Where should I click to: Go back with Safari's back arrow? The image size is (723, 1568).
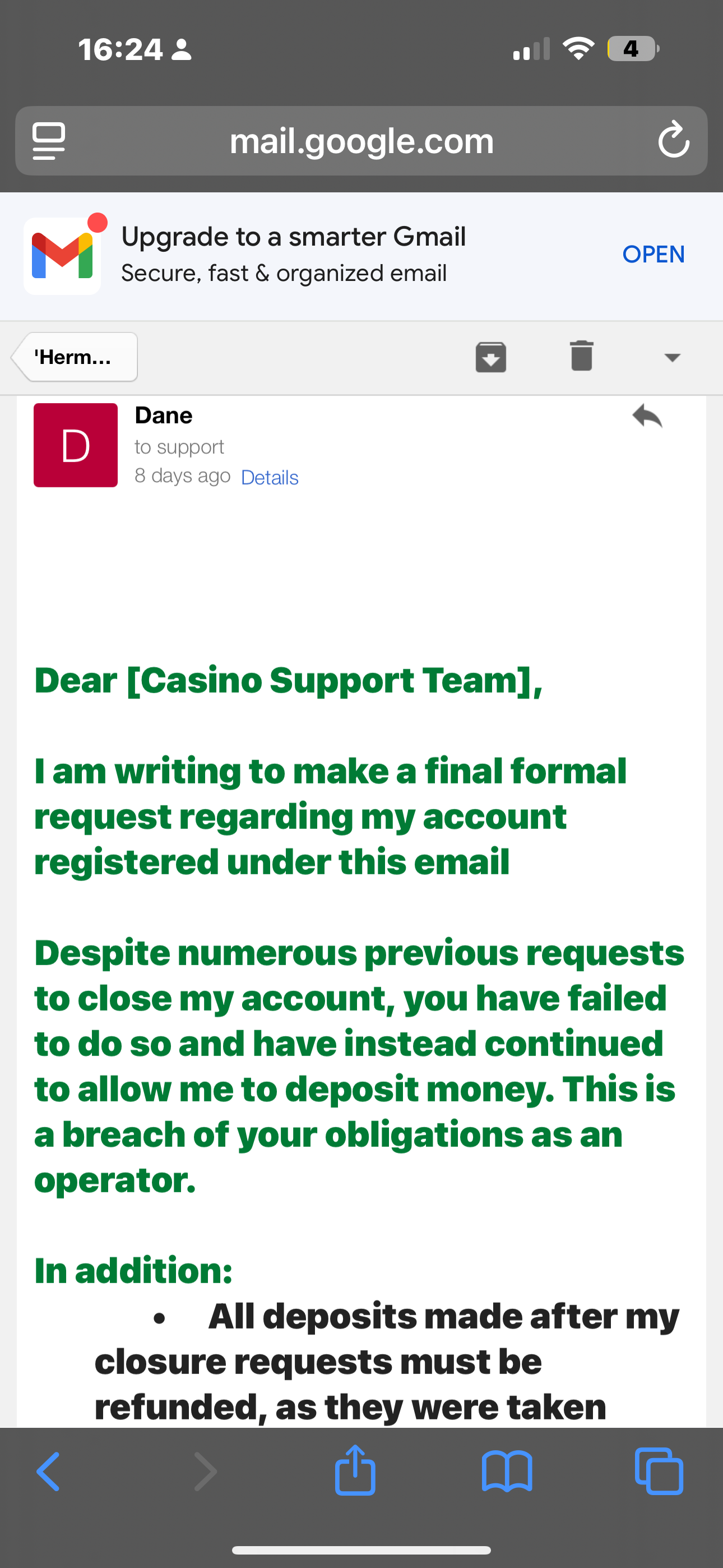[49, 1472]
